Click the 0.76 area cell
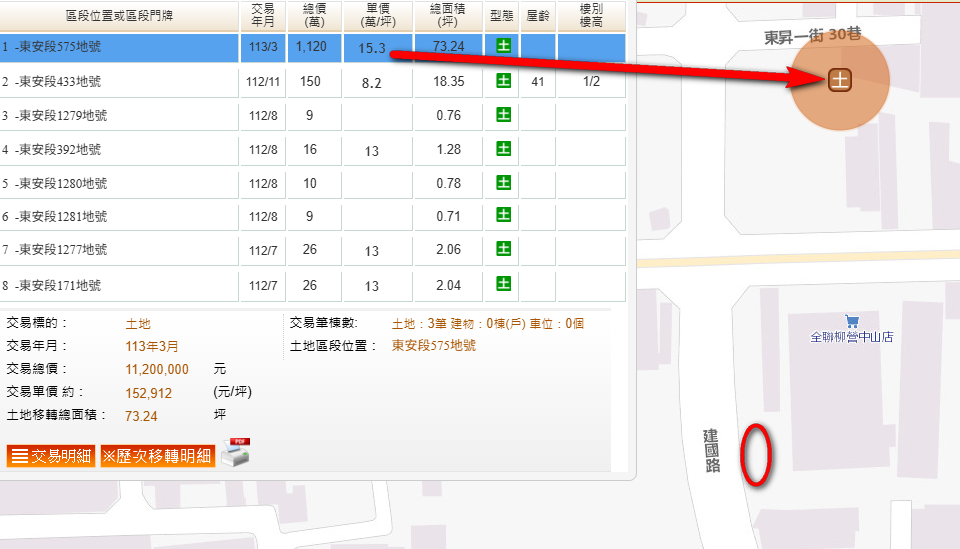Screen dimensions: 960x549 point(448,116)
